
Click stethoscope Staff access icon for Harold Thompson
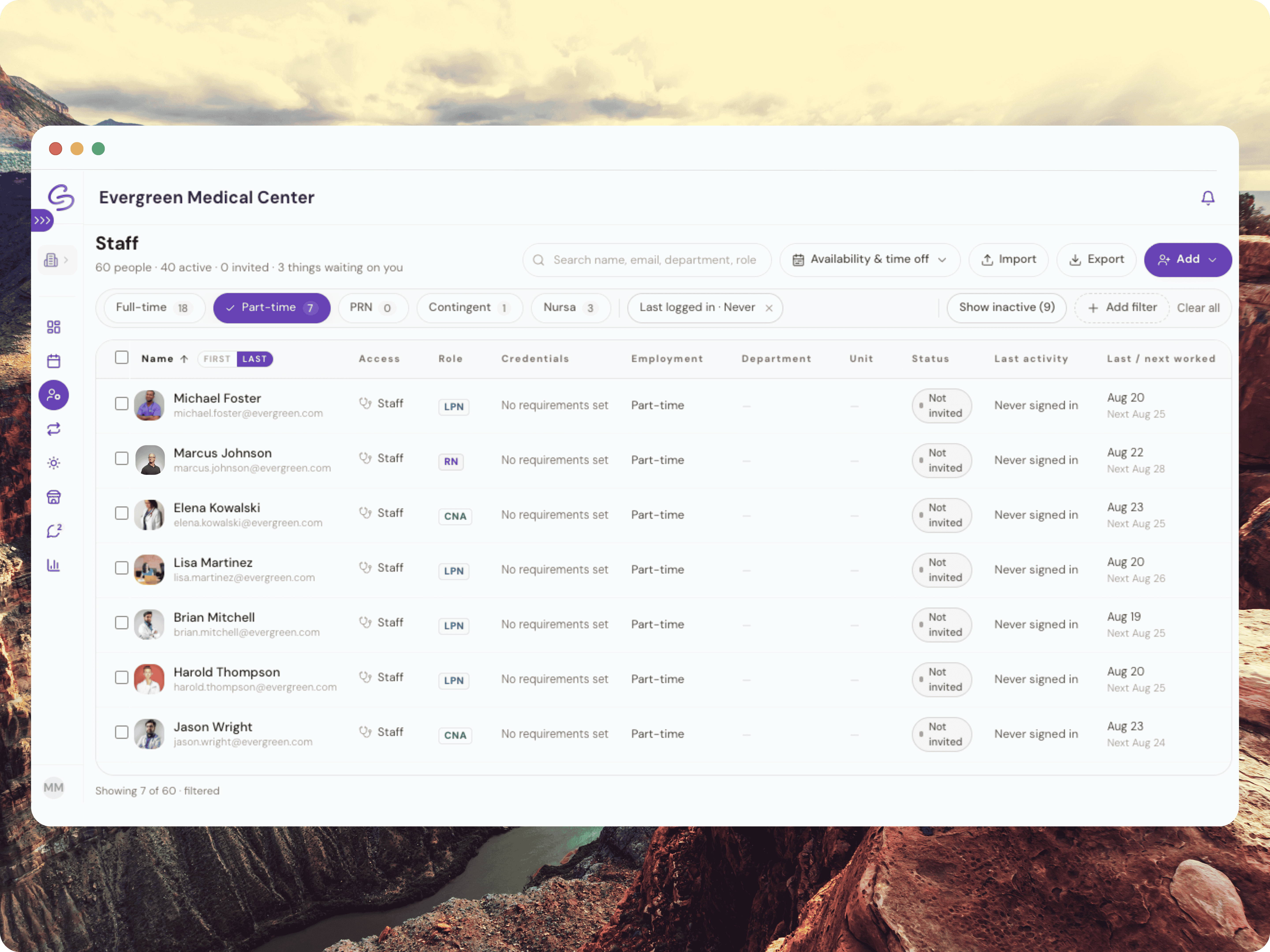[365, 677]
